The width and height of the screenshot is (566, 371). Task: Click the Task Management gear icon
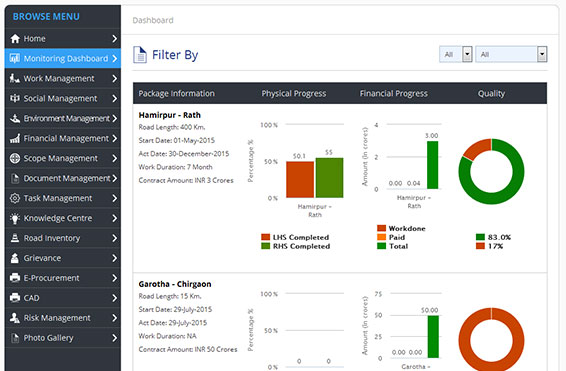15,198
